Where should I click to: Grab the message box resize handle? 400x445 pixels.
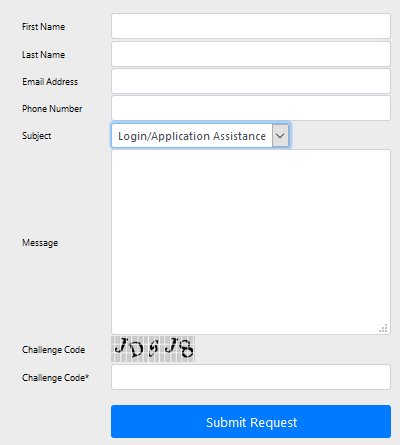383,328
